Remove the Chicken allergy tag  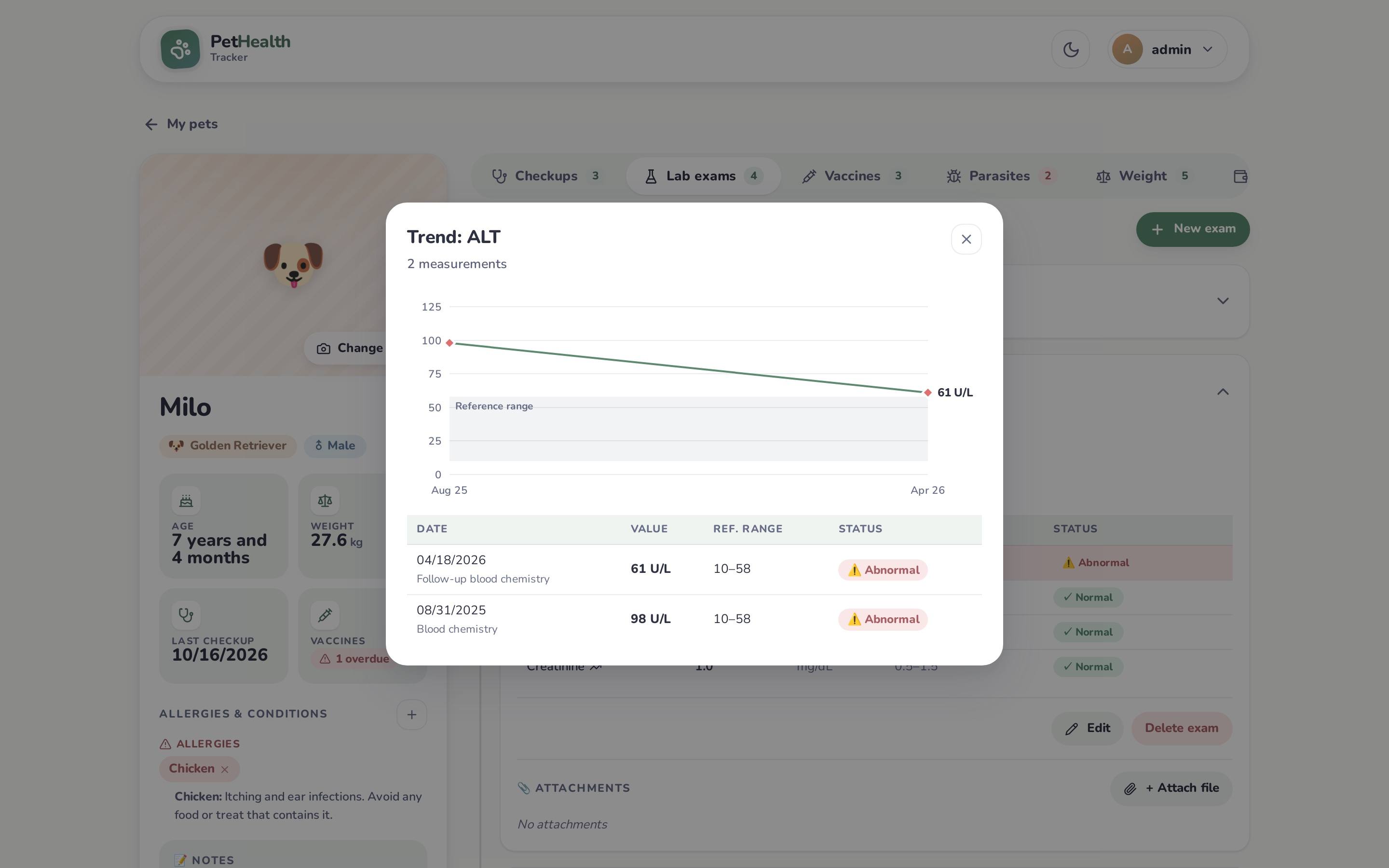[x=225, y=770]
